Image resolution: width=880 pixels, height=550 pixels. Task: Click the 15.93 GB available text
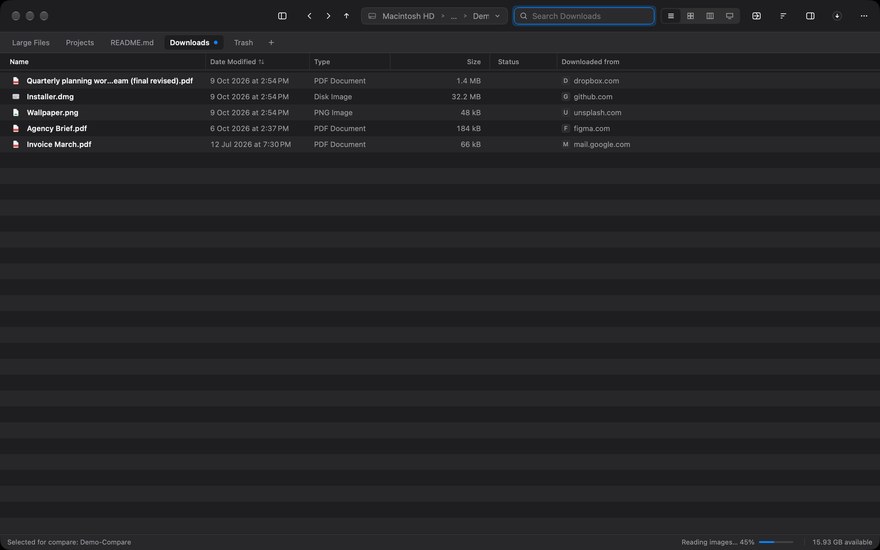tap(842, 542)
